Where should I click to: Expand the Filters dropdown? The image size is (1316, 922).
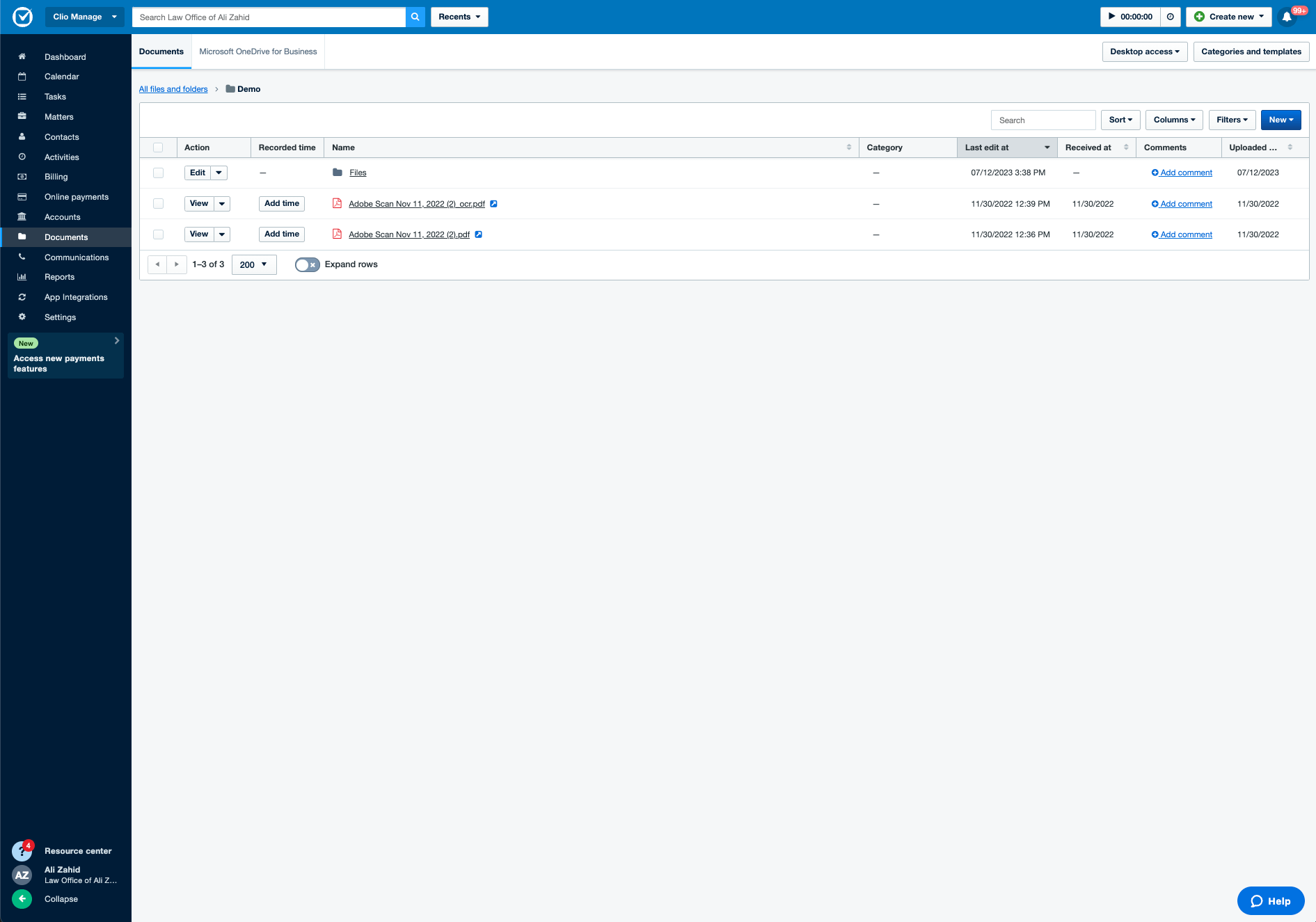coord(1232,120)
